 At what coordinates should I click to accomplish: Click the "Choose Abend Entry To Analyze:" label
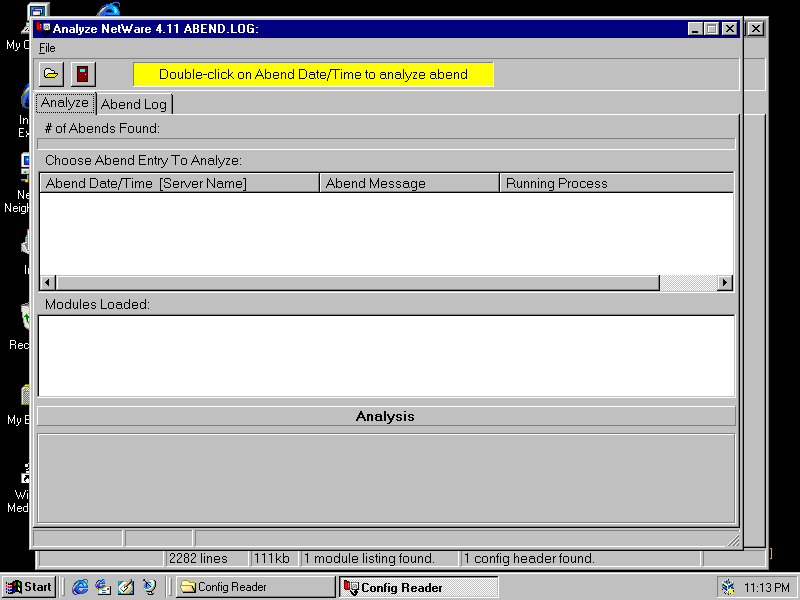(x=143, y=161)
